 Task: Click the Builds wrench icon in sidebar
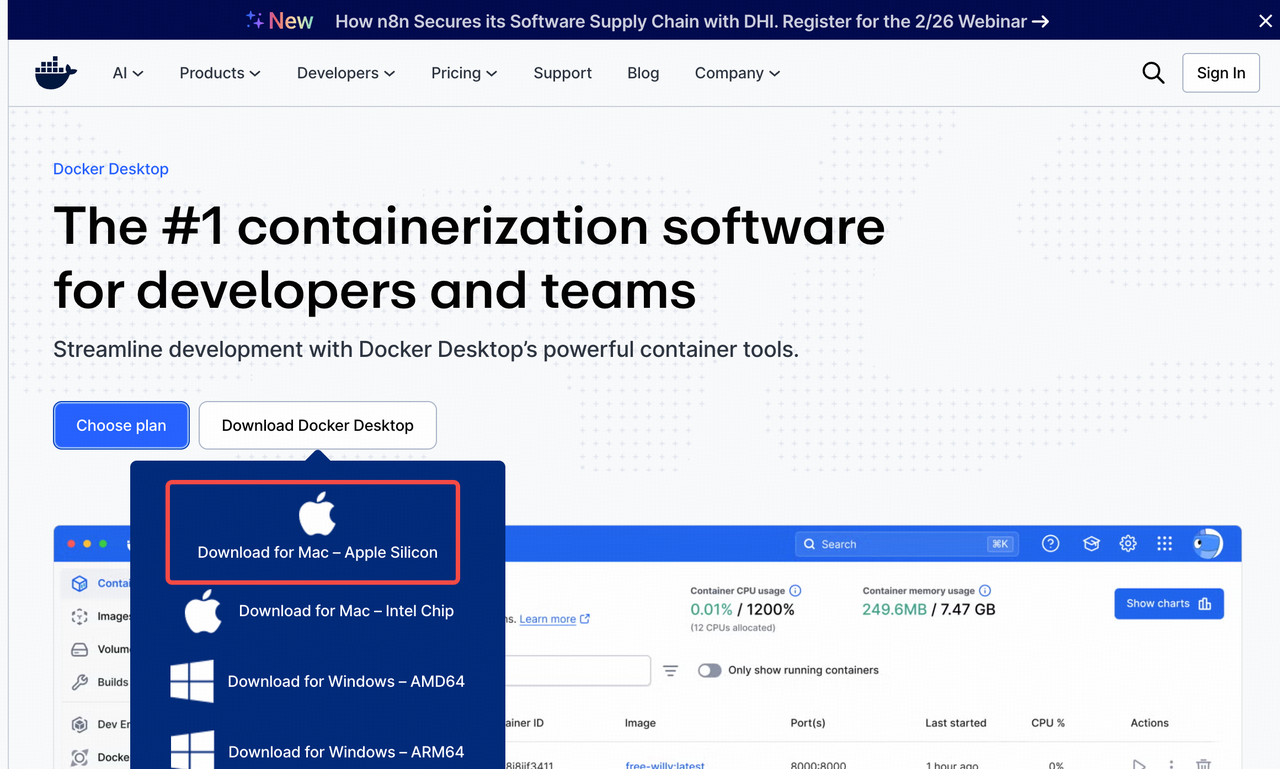[x=79, y=682]
